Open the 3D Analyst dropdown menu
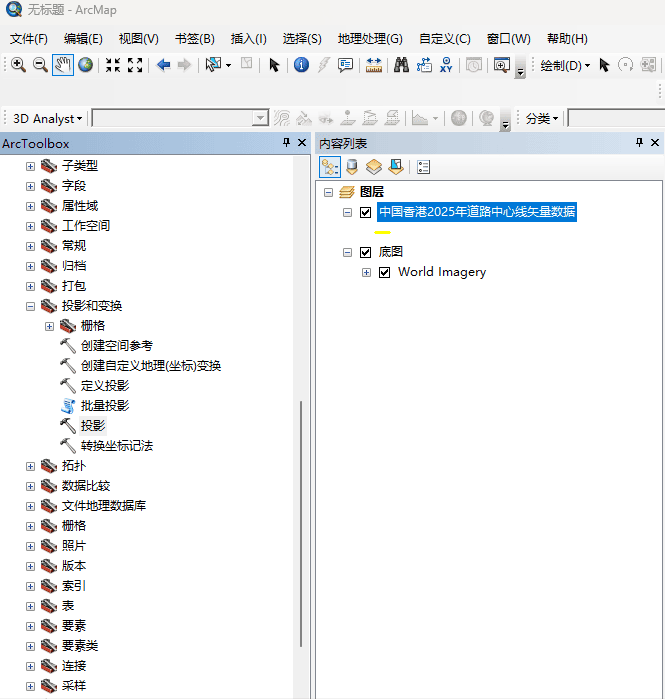Viewport: 665px width, 699px height. (47, 119)
